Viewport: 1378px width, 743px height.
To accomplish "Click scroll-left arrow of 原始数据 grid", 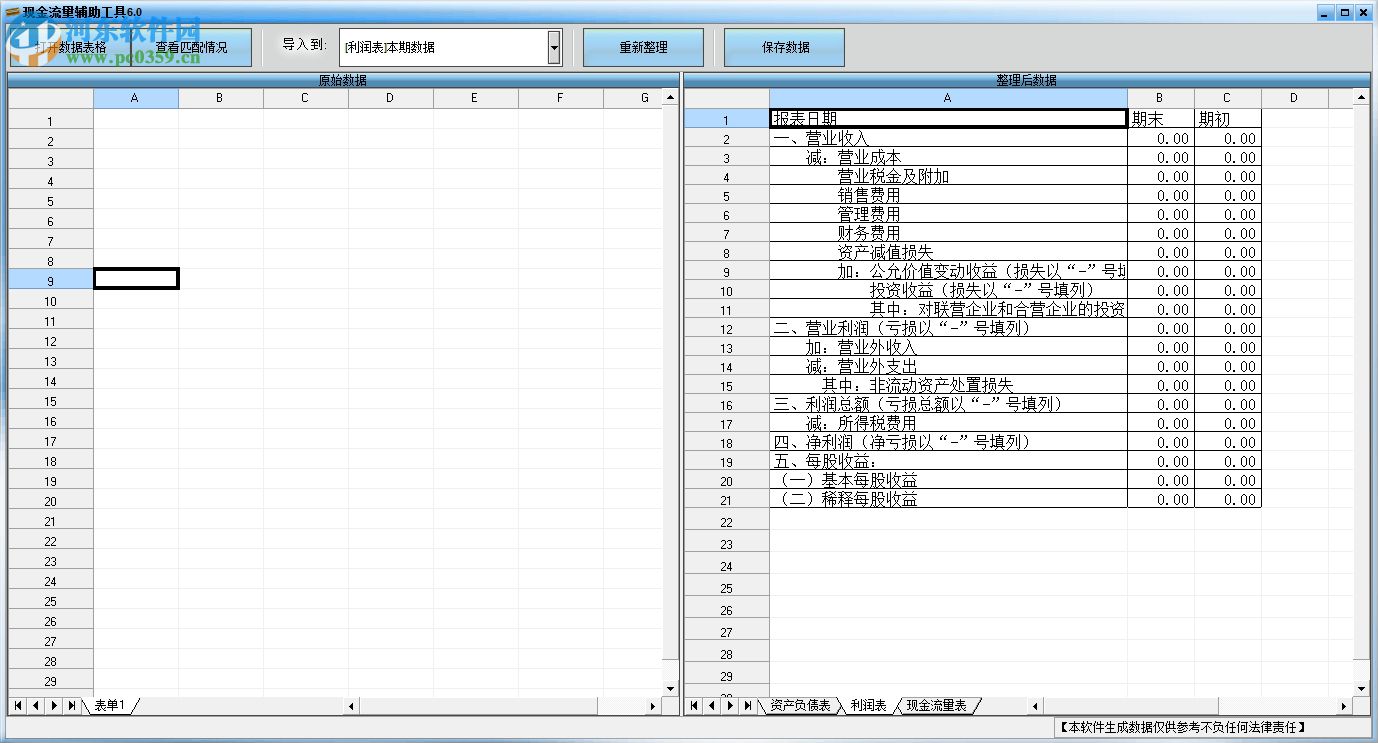I will tap(351, 706).
